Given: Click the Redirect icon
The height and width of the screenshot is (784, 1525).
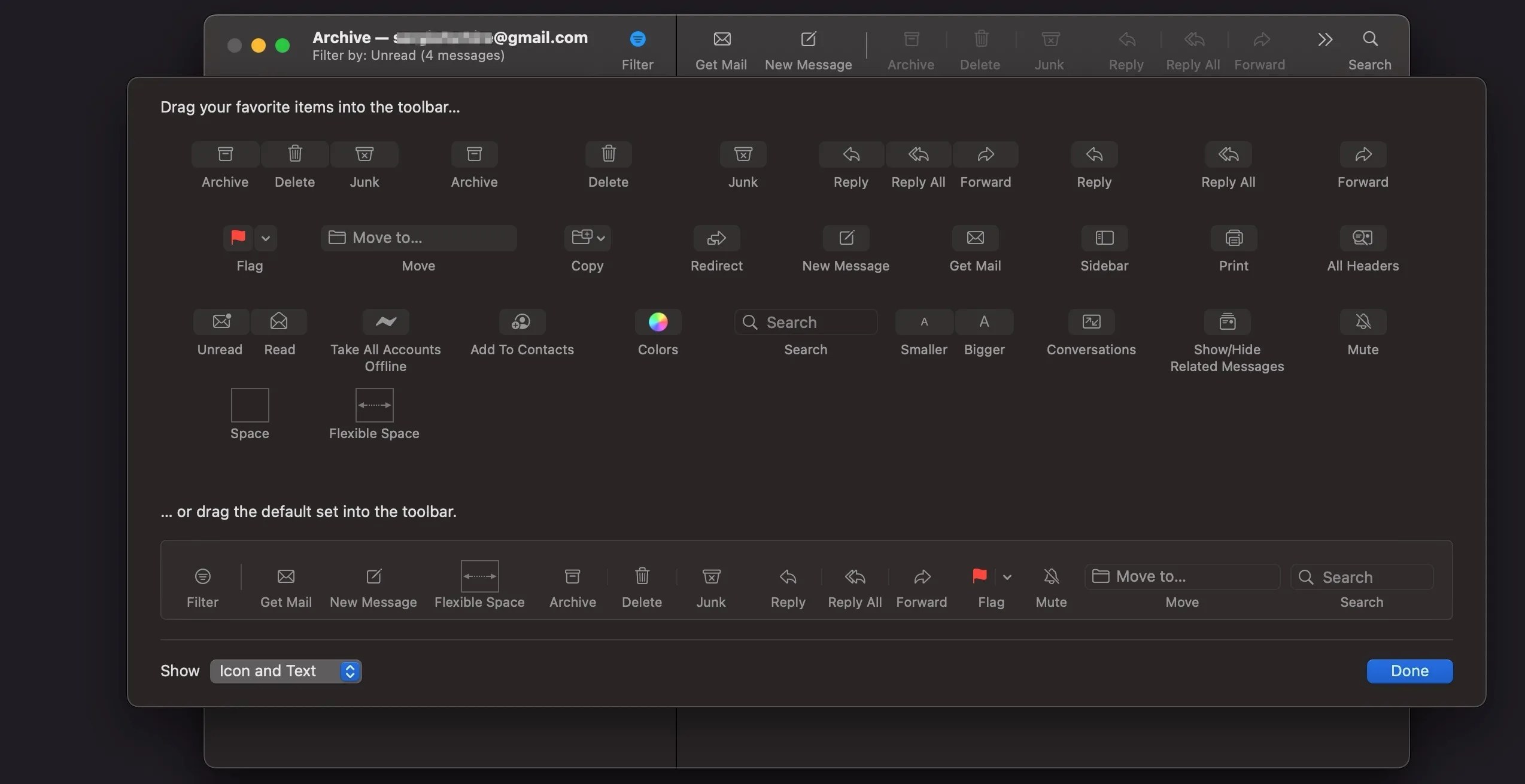Looking at the screenshot, I should (716, 238).
